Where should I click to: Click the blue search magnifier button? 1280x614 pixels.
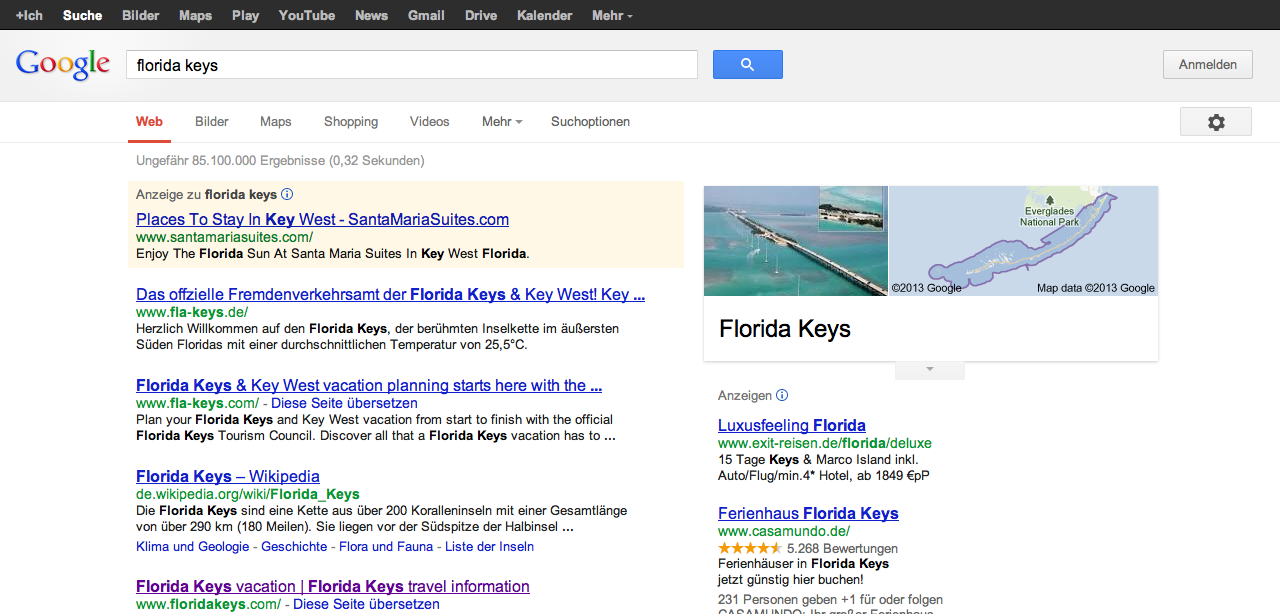coord(747,65)
